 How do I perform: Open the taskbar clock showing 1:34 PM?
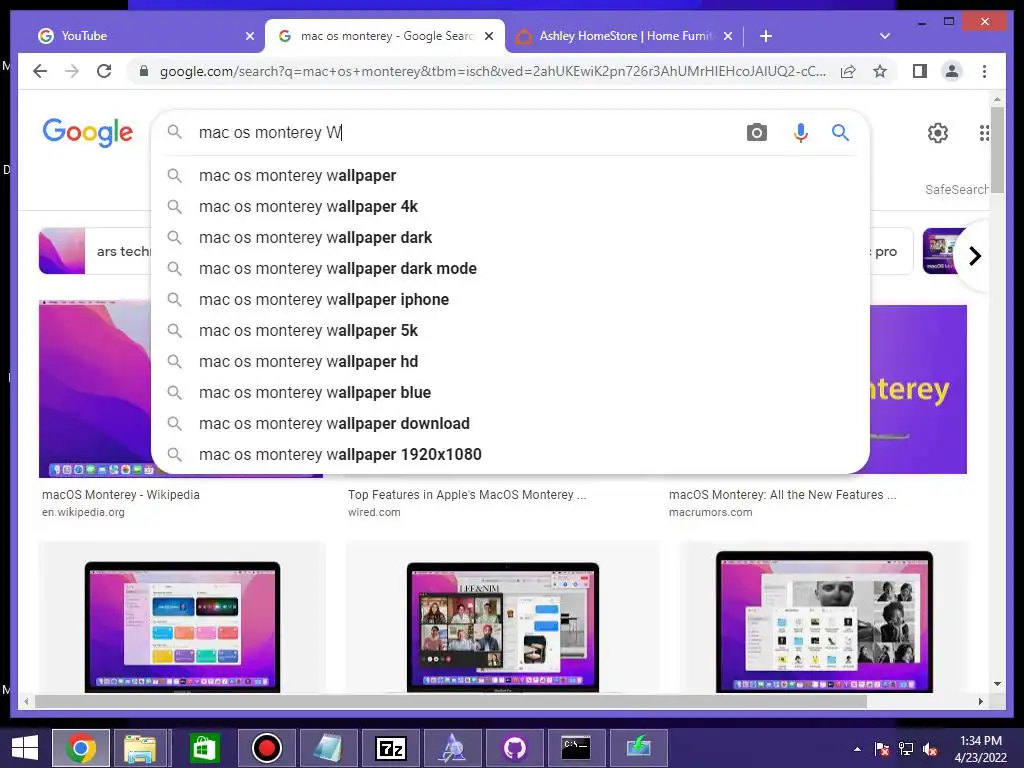tap(980, 749)
